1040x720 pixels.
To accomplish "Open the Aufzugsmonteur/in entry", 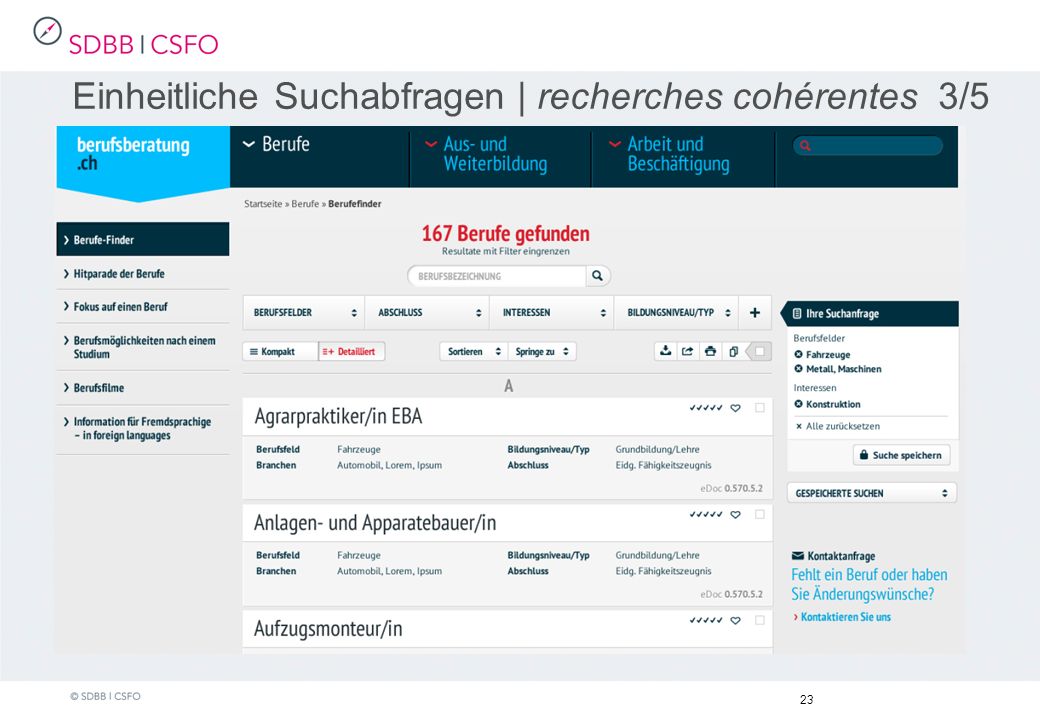I will point(328,629).
